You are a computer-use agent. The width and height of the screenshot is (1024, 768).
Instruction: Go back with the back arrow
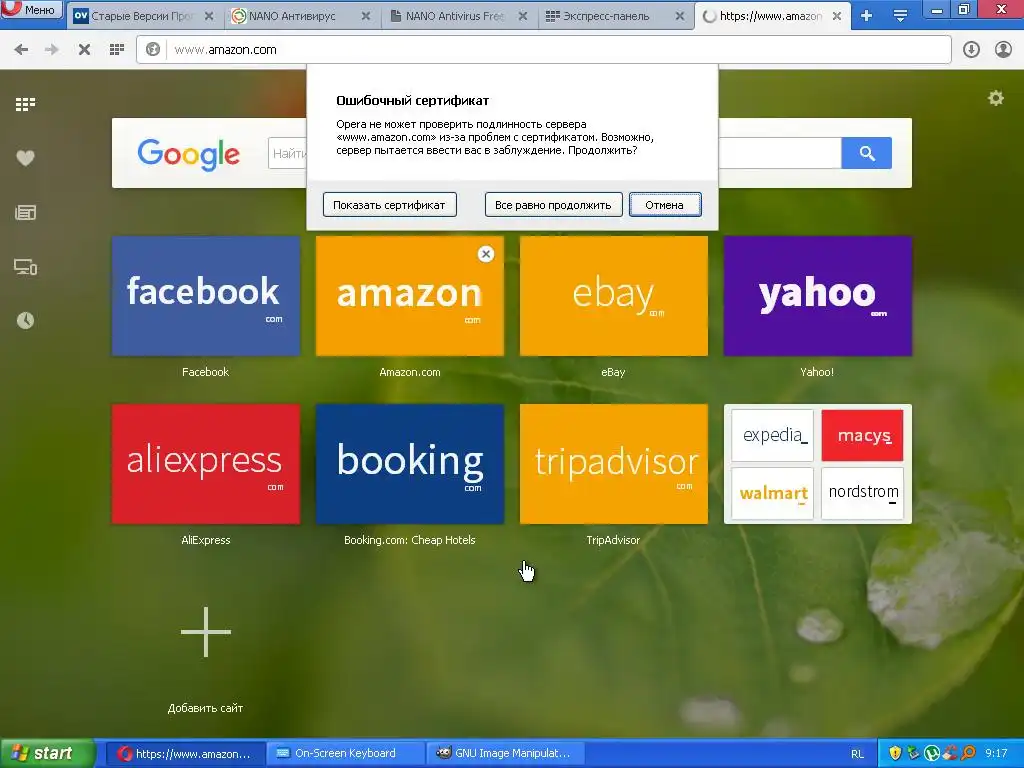pyautogui.click(x=21, y=50)
